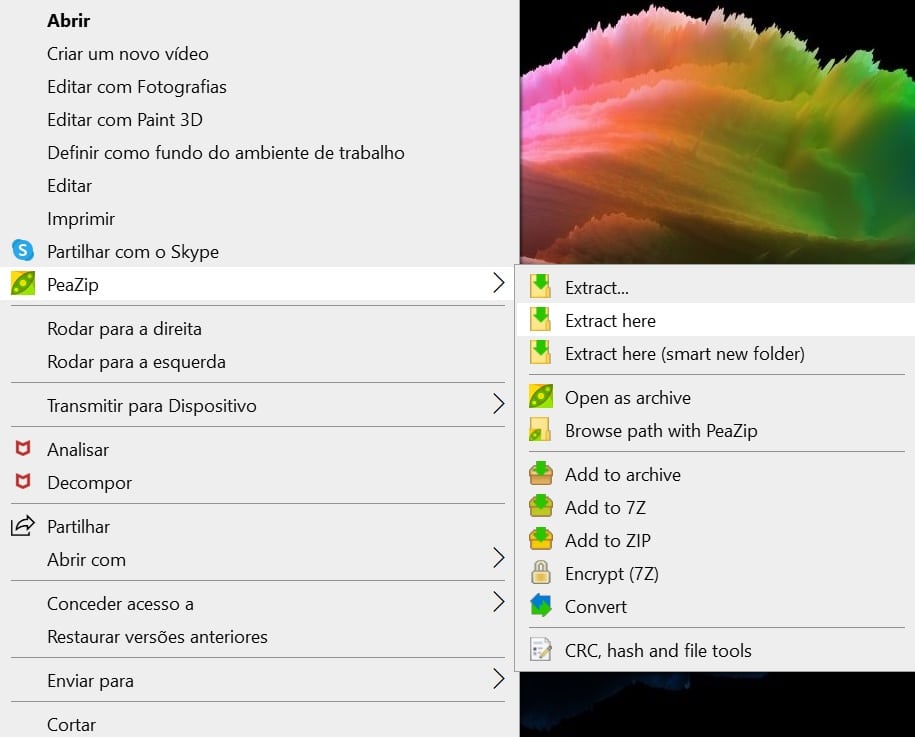Screen dimensions: 915x737
Task: Choose Editar com Fotografias
Action: coord(137,87)
